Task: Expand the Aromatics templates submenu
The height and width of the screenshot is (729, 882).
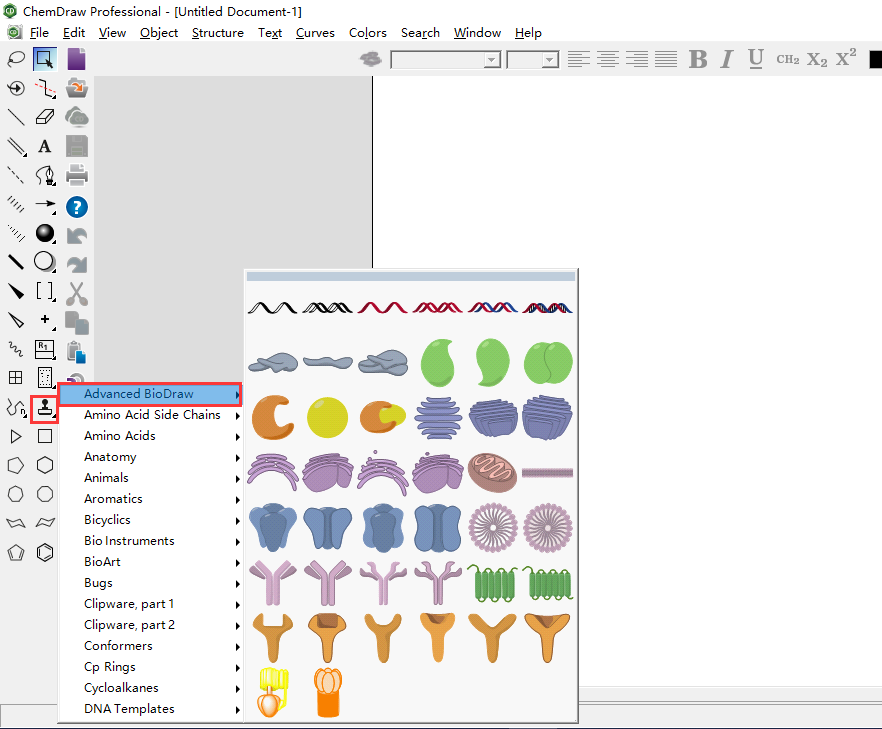Action: [151, 498]
